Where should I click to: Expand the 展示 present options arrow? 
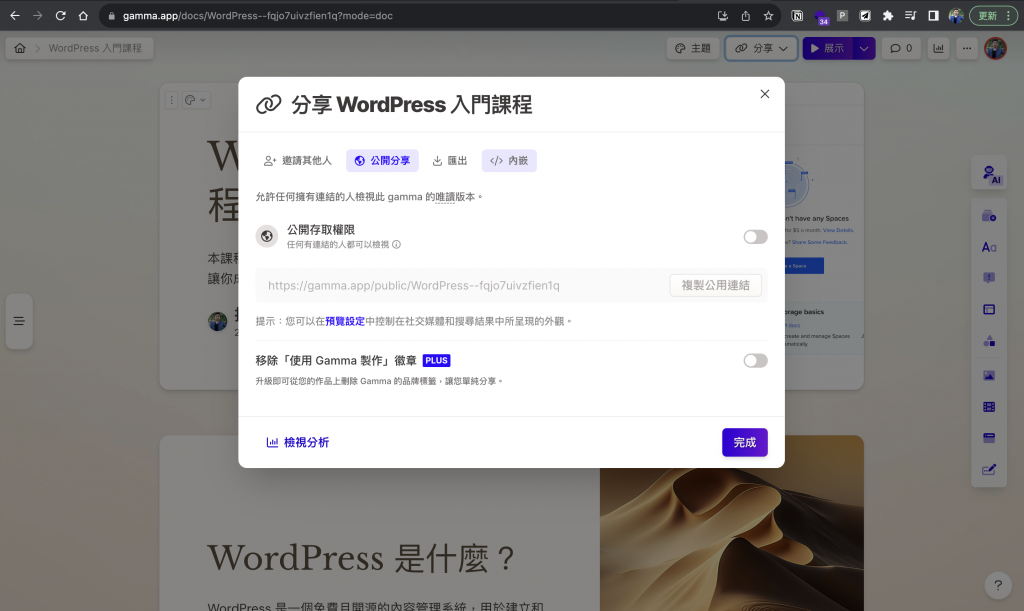(x=864, y=48)
